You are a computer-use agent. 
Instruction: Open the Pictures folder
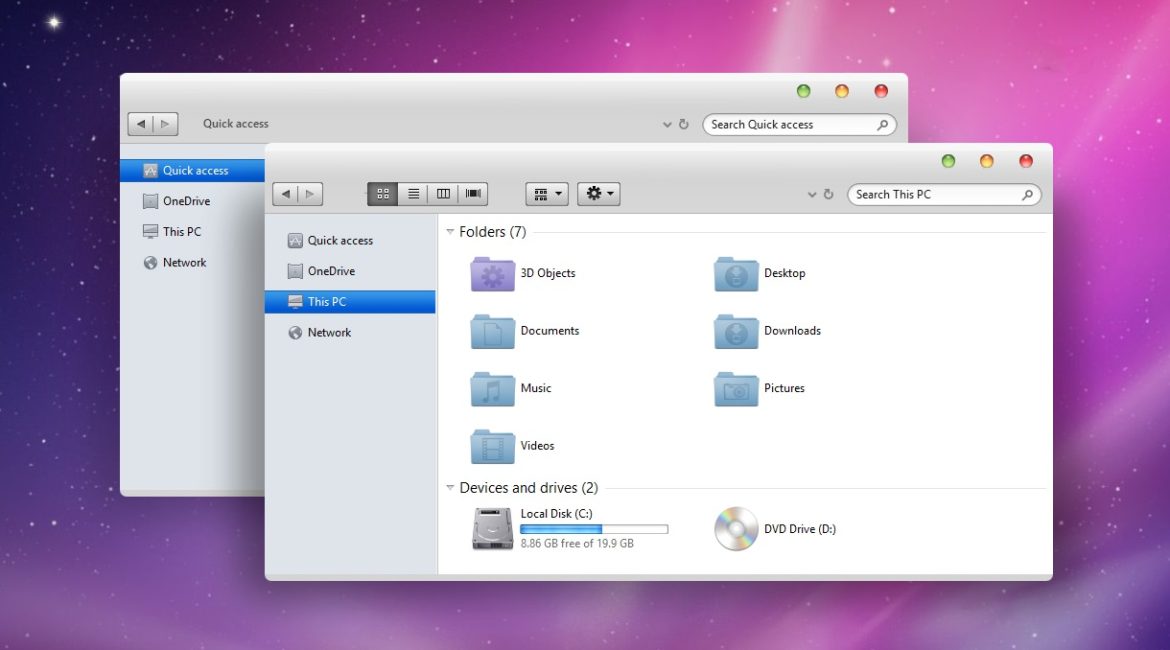pos(736,389)
